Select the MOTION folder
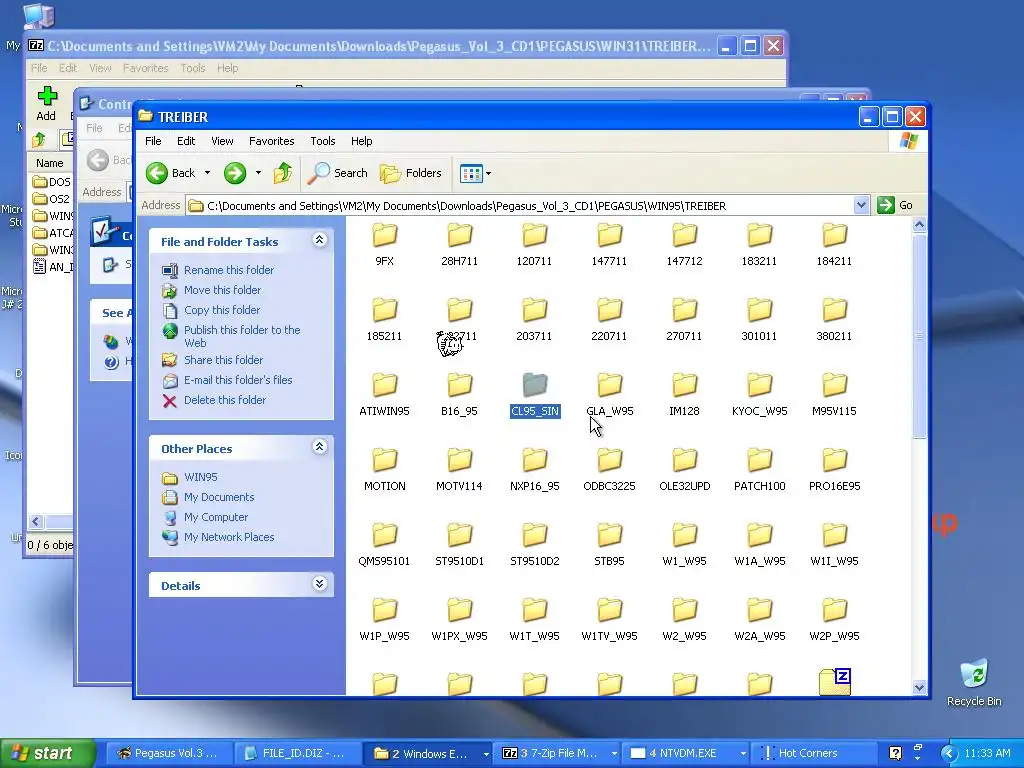Screen dimensions: 1024x768 click(x=385, y=469)
